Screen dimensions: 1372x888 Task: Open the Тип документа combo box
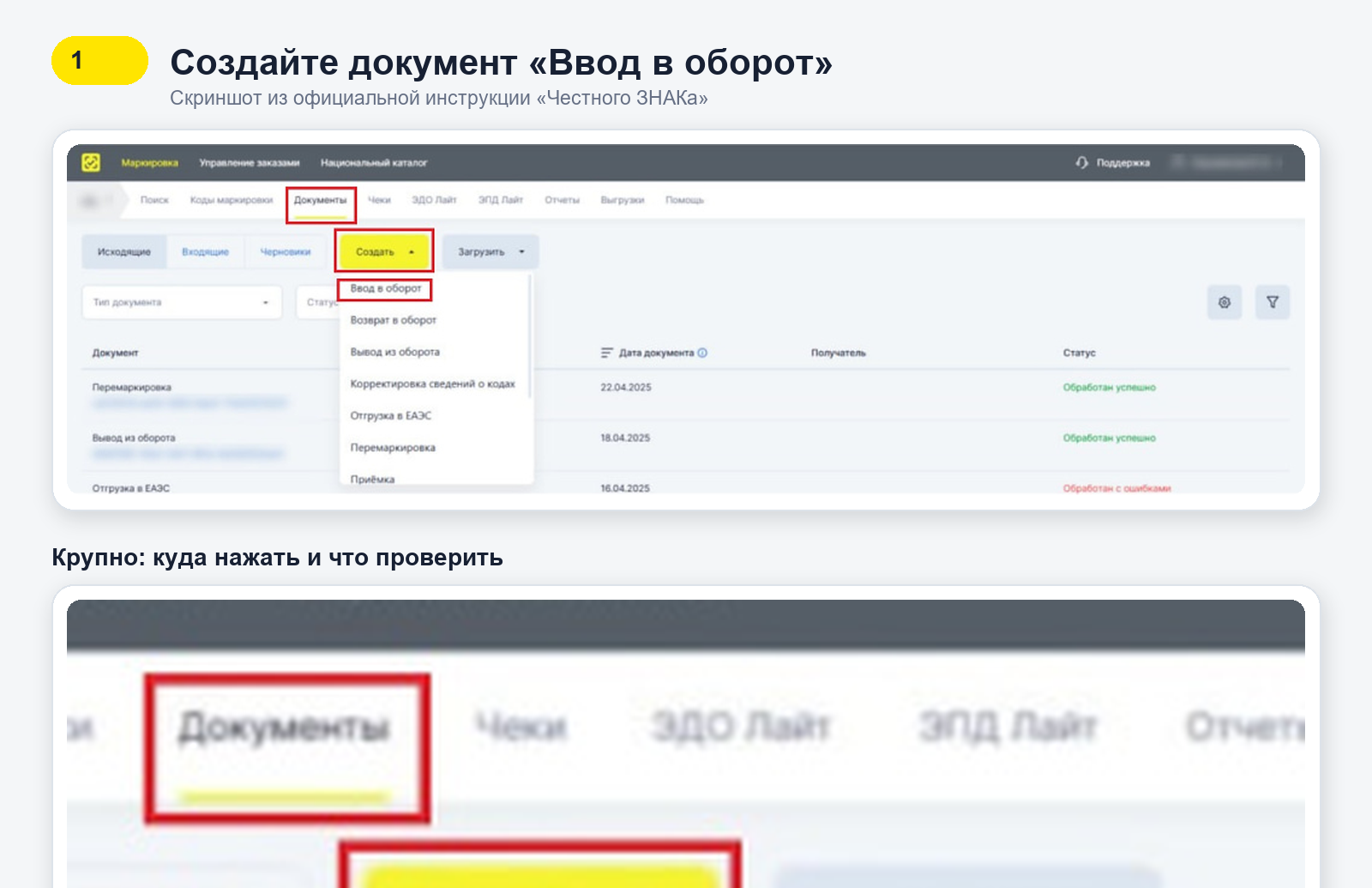click(182, 302)
